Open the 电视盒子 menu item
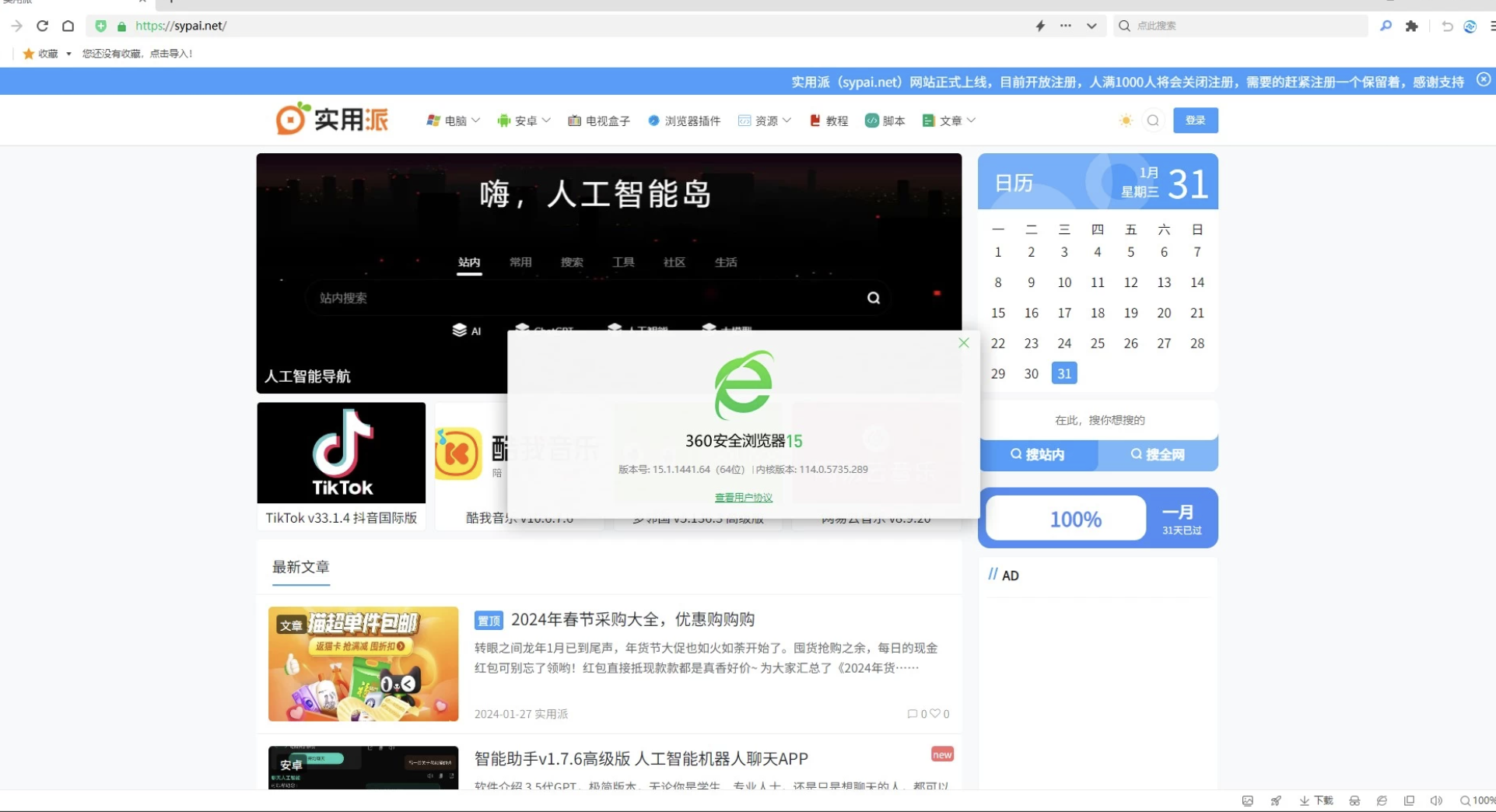This screenshot has width=1496, height=812. pyautogui.click(x=599, y=121)
